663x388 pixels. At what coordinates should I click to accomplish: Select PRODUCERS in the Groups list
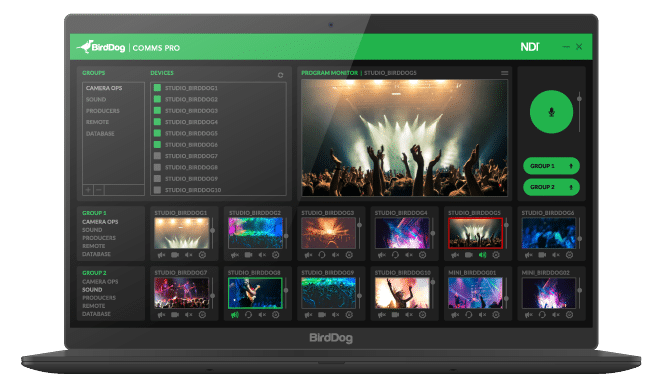(103, 111)
